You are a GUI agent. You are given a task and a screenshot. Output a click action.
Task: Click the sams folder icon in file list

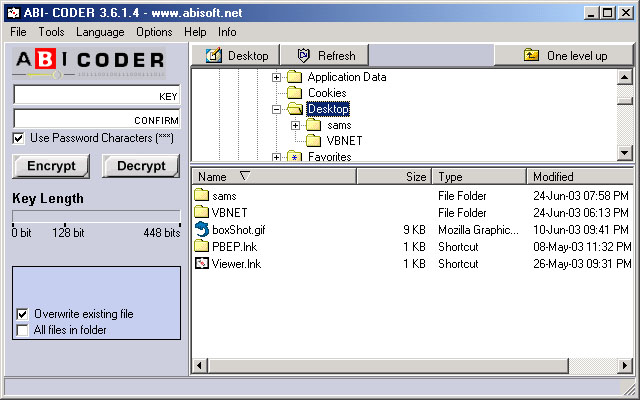pyautogui.click(x=202, y=195)
